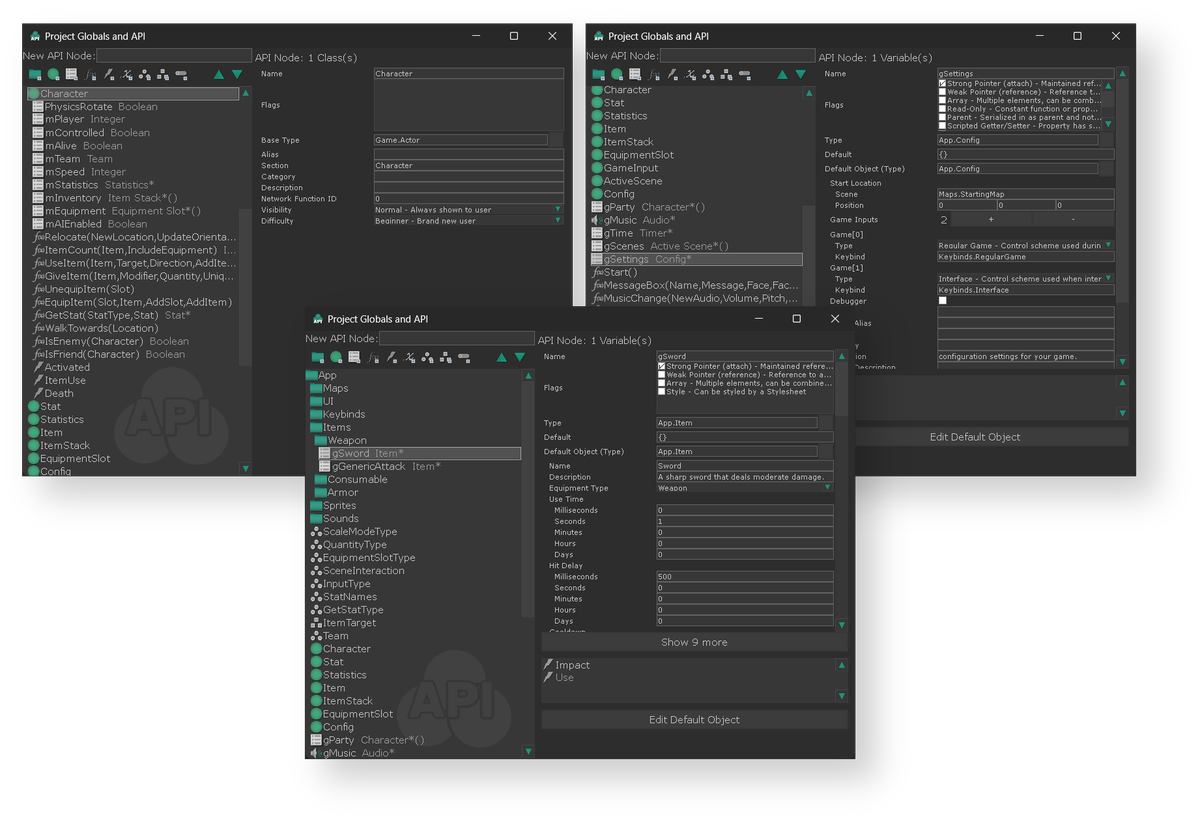Screen dimensions: 1200x821
Task: Select the Impact event in gSword window
Action: [567, 665]
